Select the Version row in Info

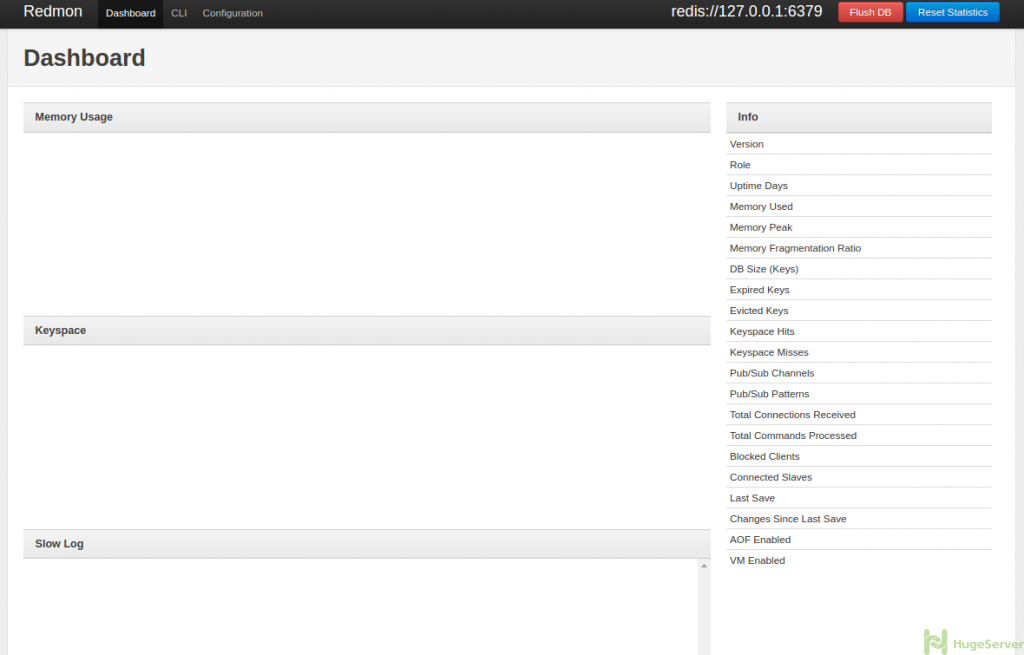(746, 144)
